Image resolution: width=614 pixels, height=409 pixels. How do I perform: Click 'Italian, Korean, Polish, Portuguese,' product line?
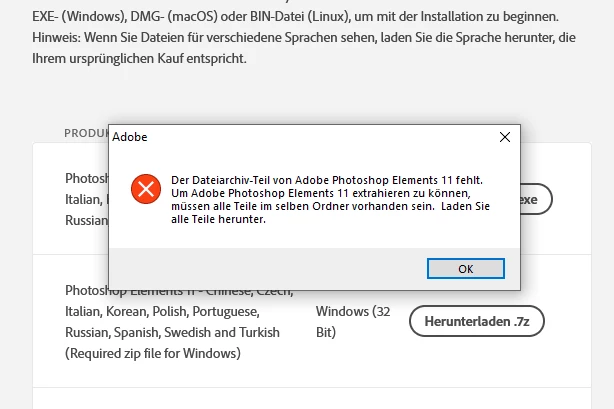pyautogui.click(x=163, y=311)
